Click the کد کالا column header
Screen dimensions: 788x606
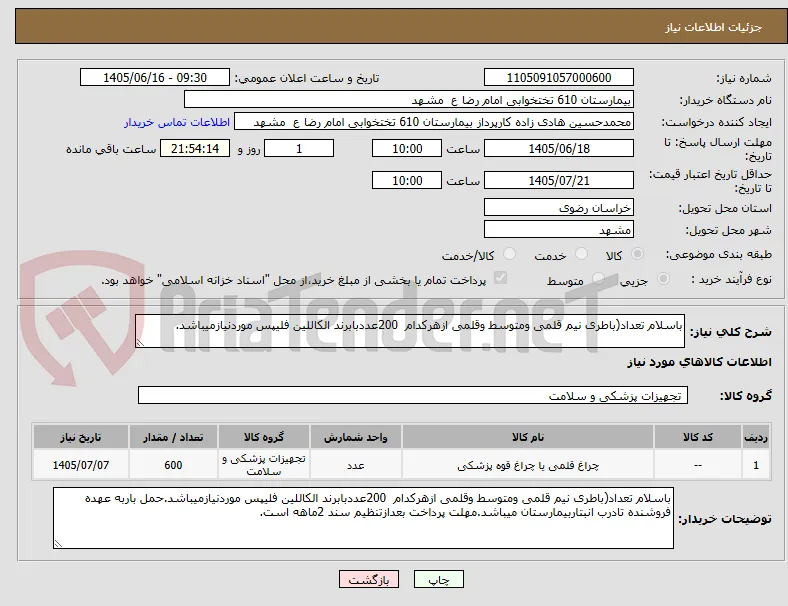click(x=698, y=437)
